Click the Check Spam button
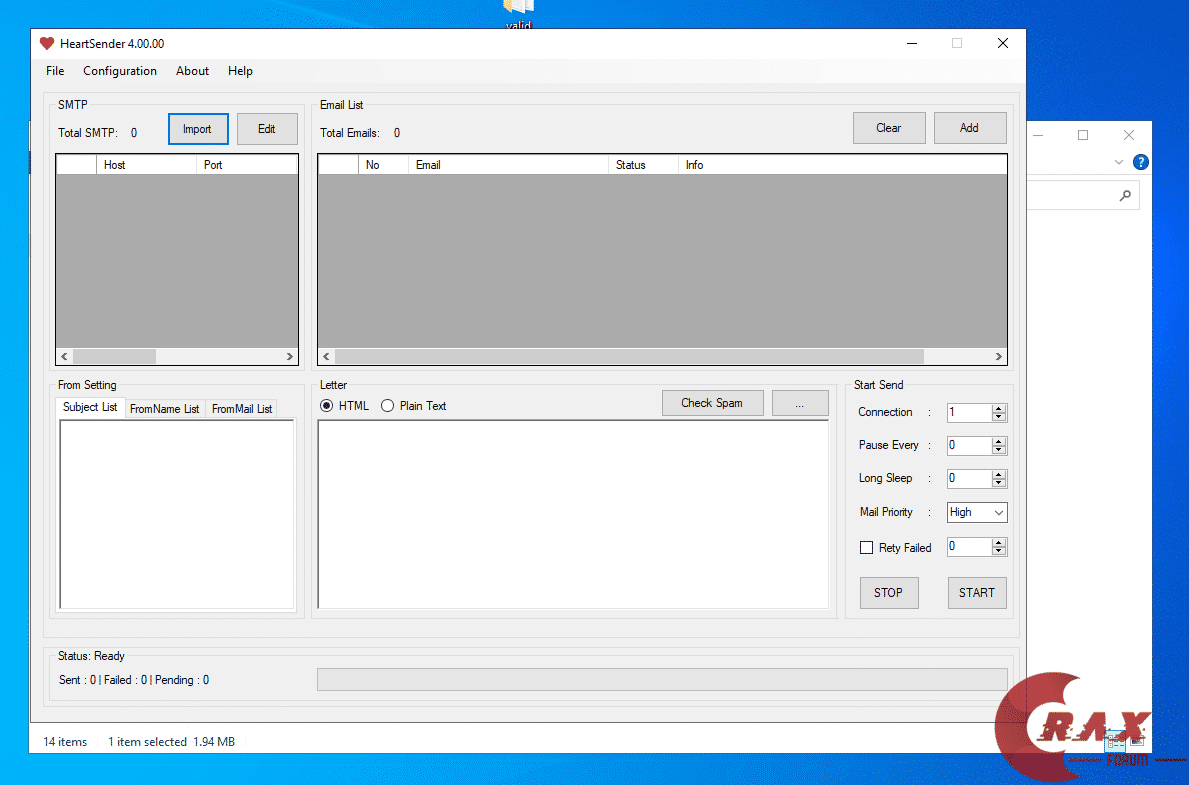The width and height of the screenshot is (1189, 785). point(712,403)
